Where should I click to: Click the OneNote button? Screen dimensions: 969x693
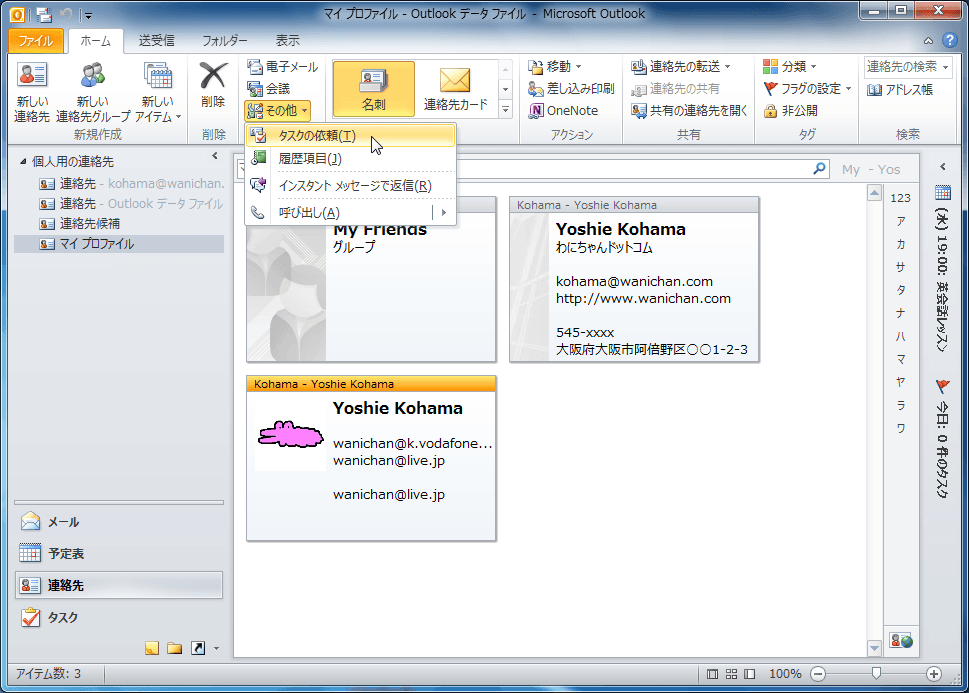564,111
